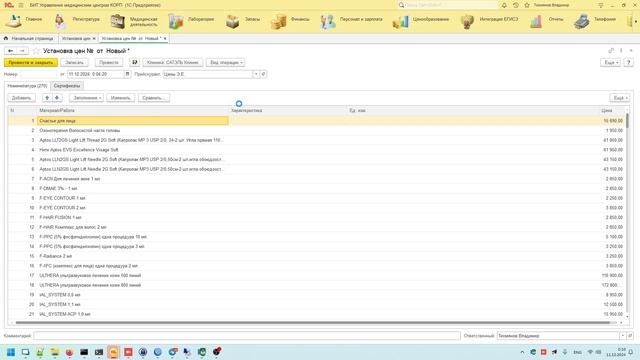
Task: Click the Материал/Работа column header
Action: [133, 111]
